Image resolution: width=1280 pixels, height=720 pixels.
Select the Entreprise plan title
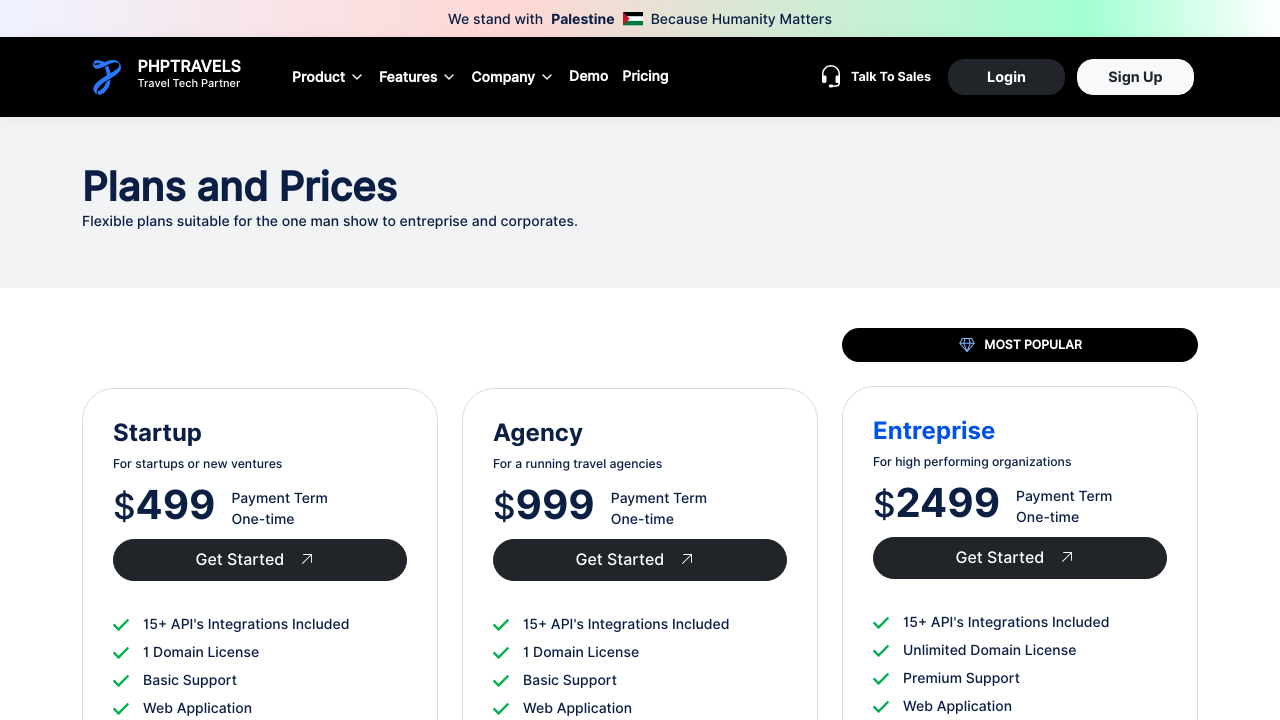point(933,431)
